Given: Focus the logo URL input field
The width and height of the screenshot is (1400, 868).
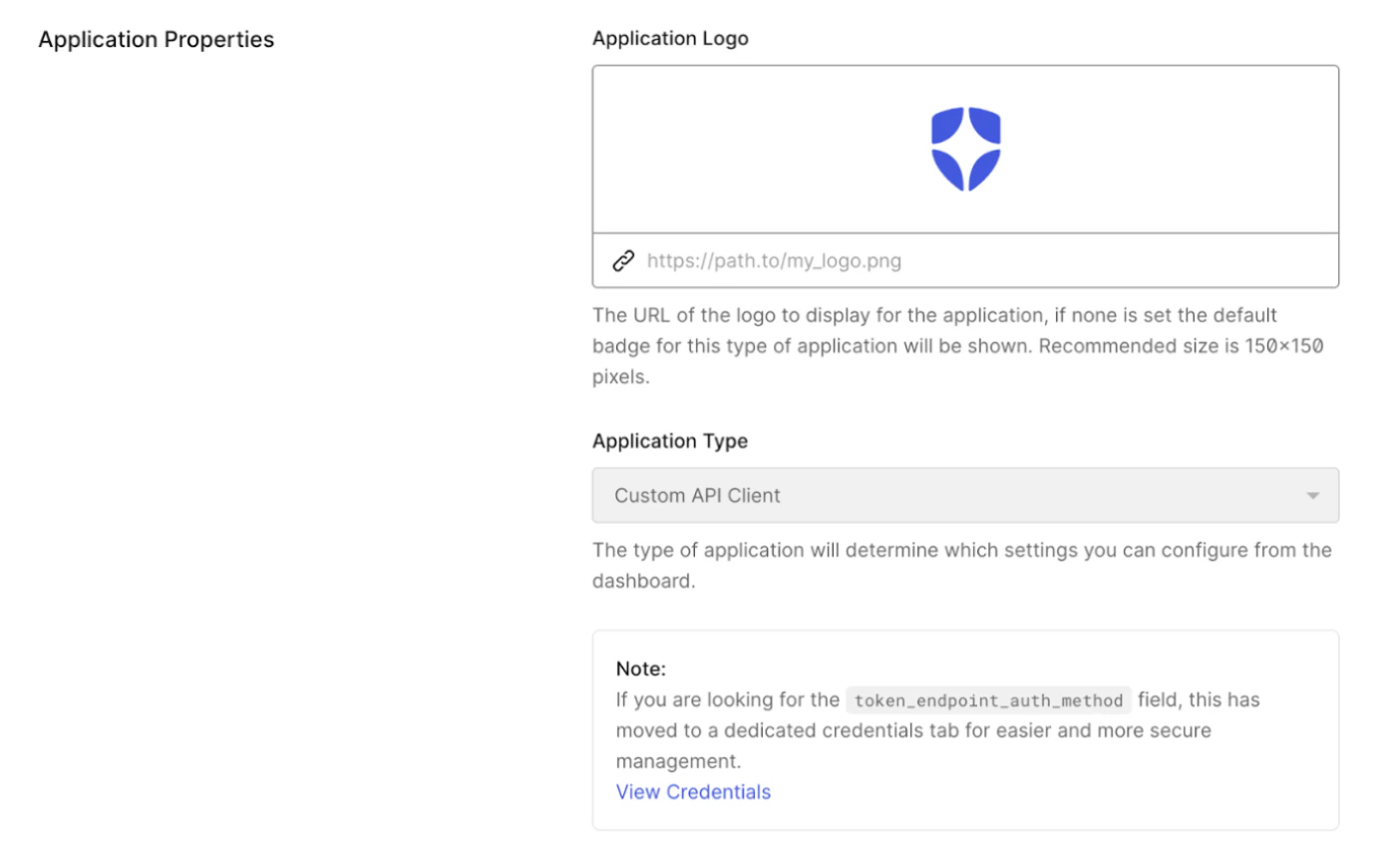Looking at the screenshot, I should point(965,260).
